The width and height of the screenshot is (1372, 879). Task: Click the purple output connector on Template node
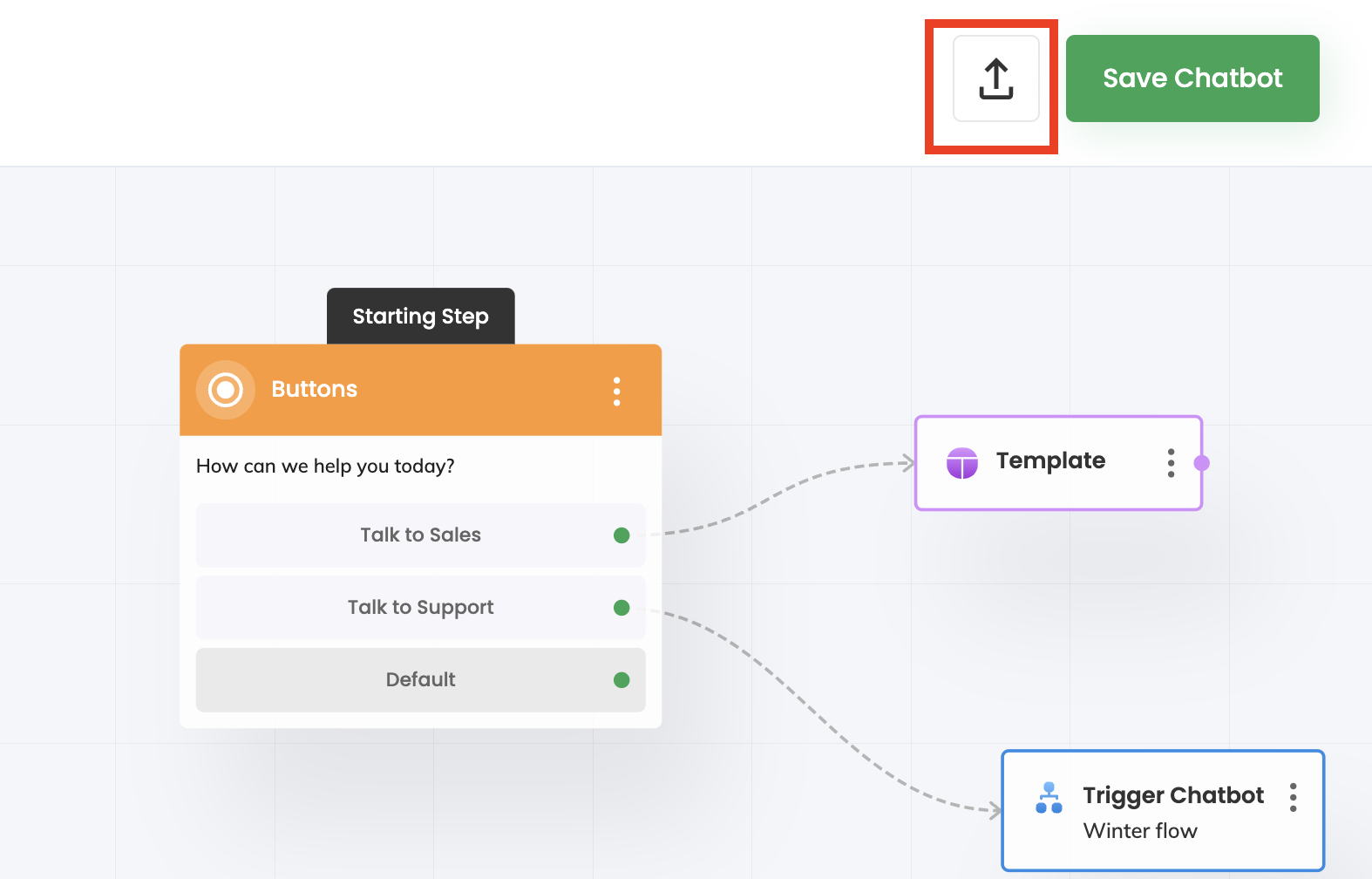pos(1202,463)
